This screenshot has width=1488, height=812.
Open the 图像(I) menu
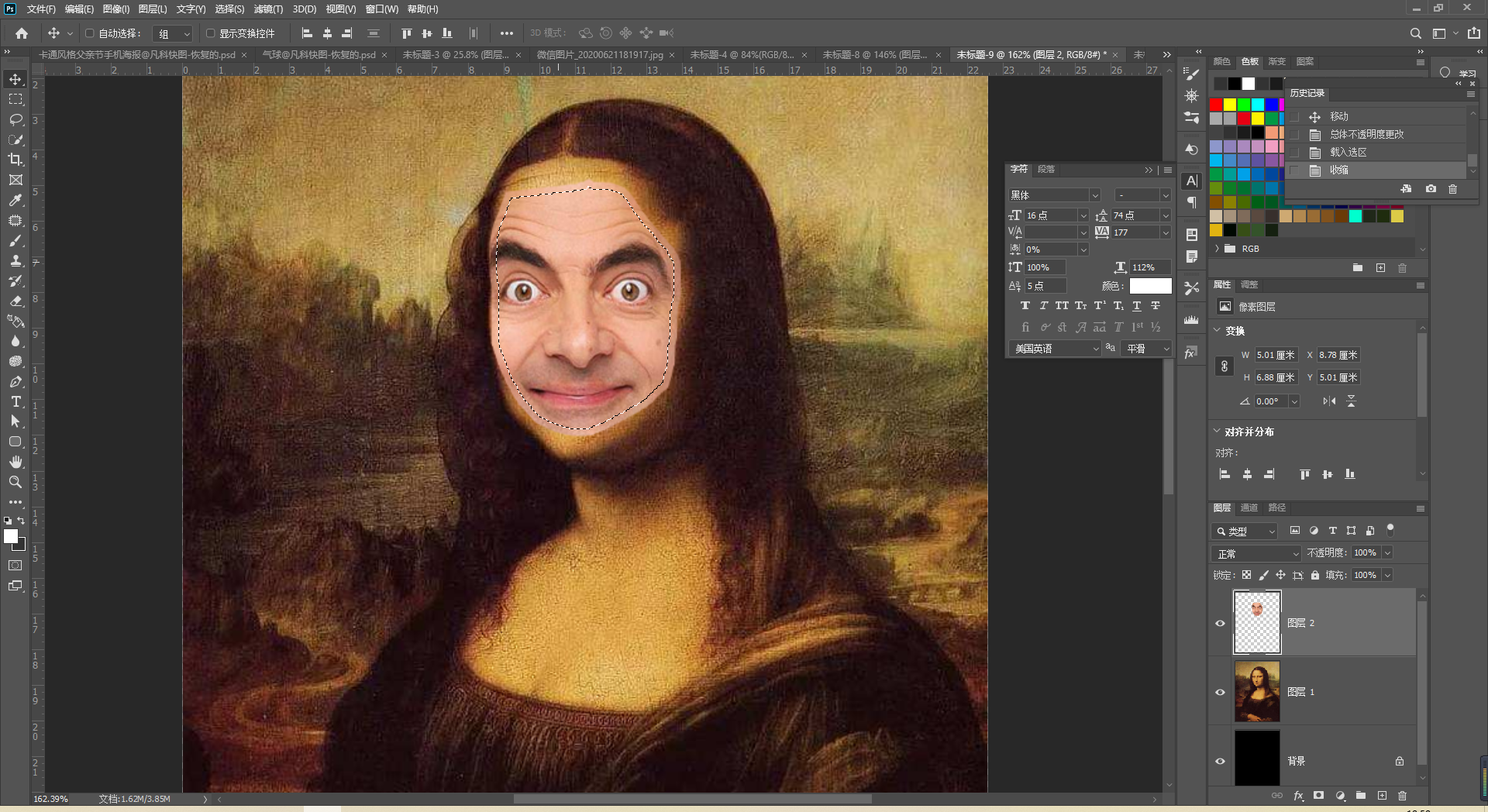(116, 9)
